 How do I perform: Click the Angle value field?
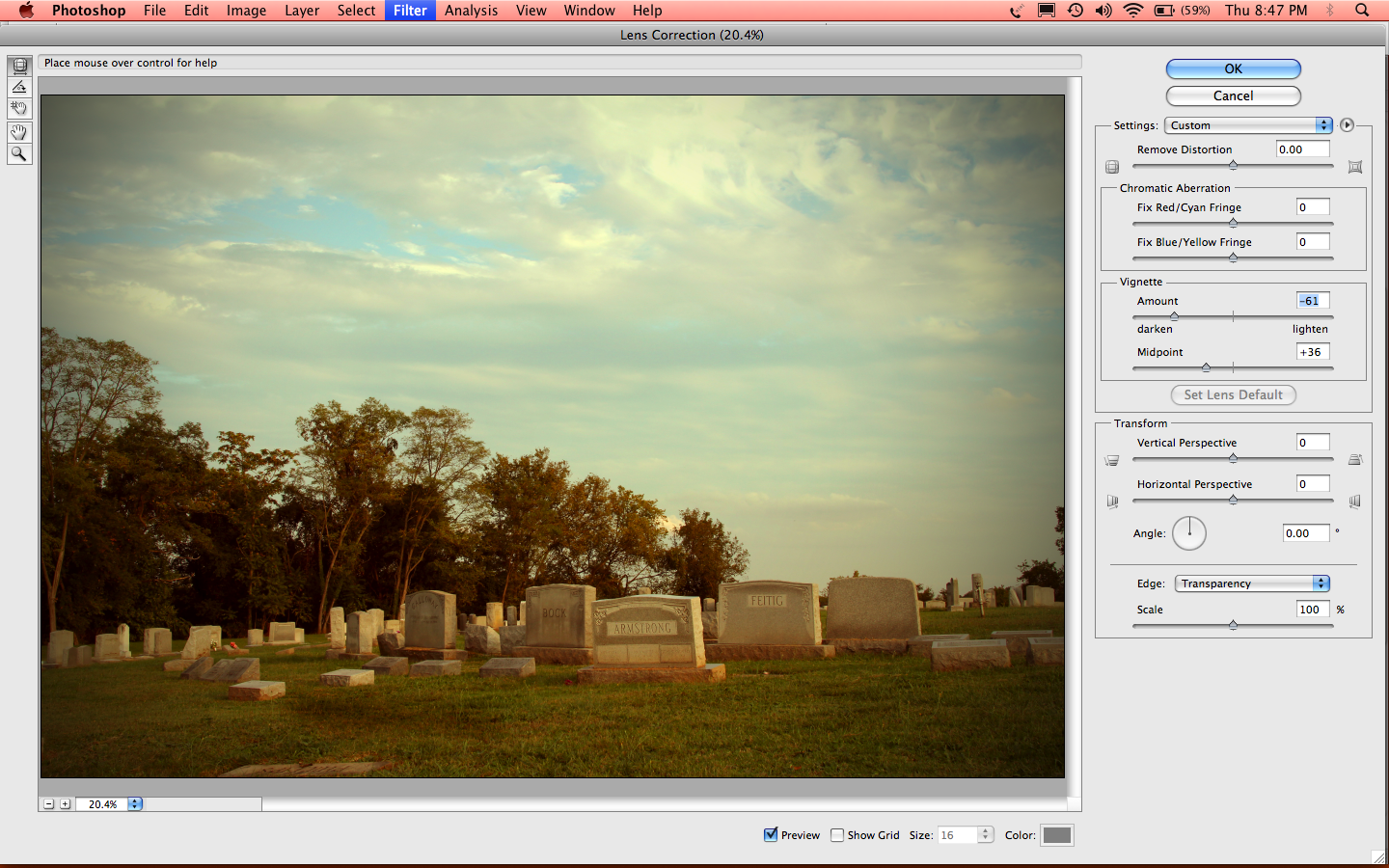(1306, 533)
